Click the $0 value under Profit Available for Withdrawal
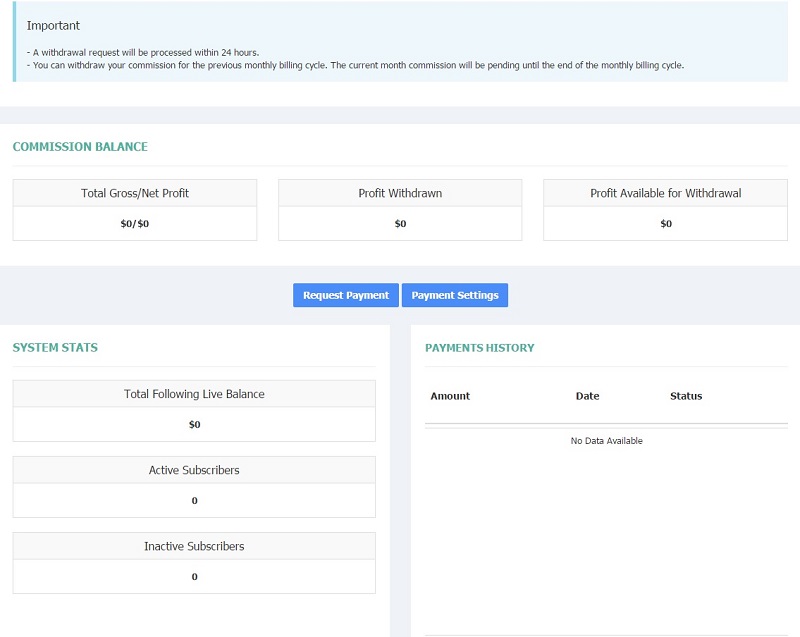Viewport: 800px width, 637px height. click(666, 224)
